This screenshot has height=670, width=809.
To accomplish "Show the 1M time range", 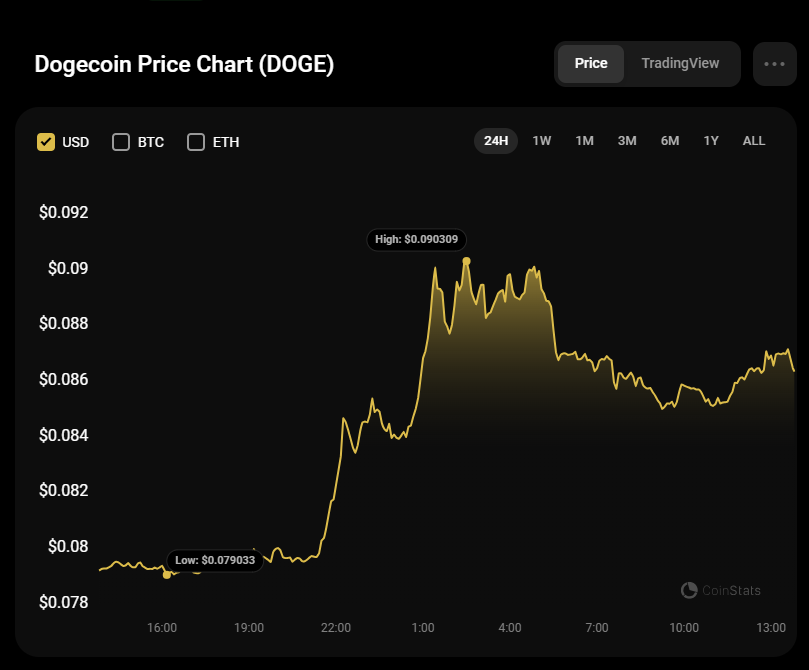I will point(585,141).
